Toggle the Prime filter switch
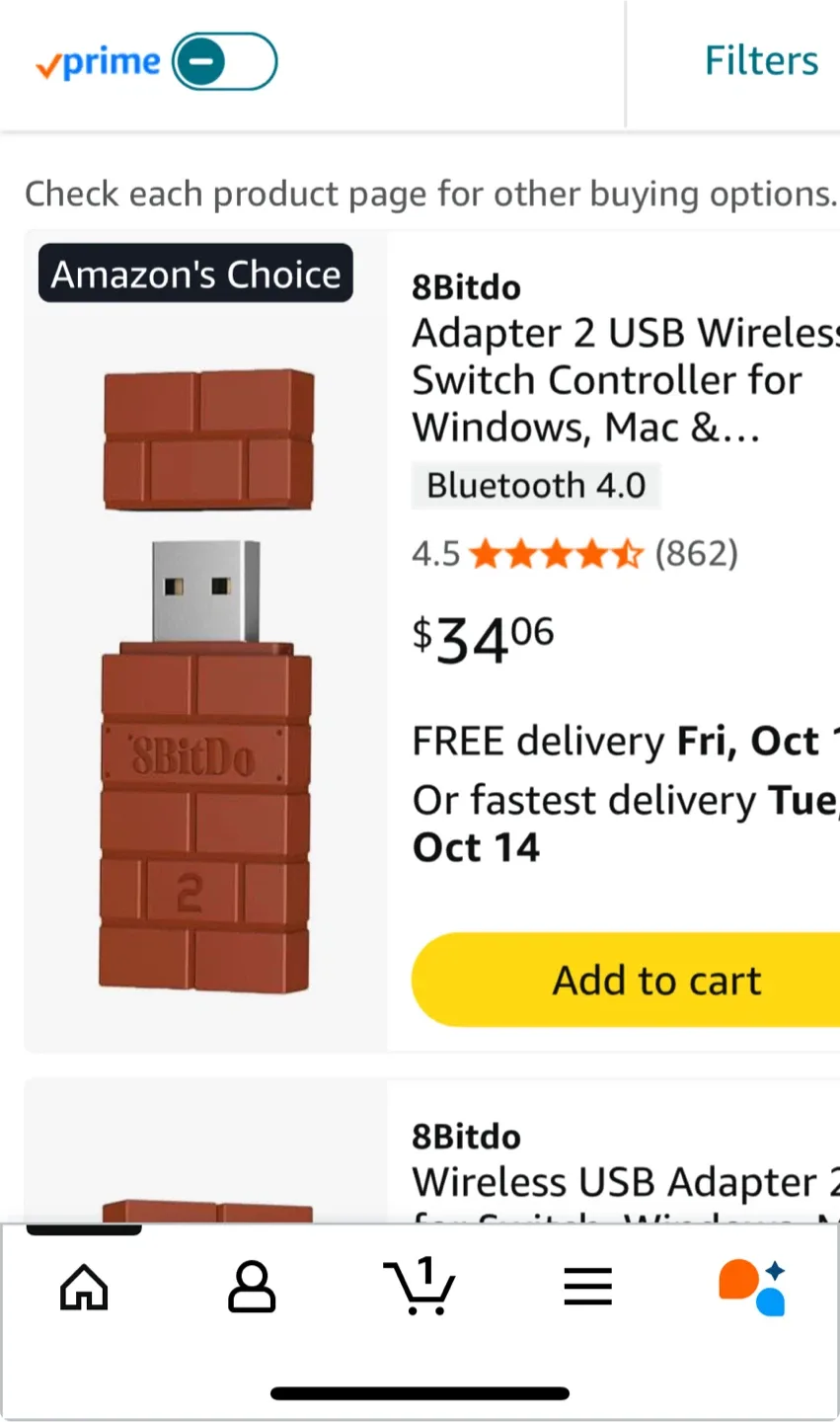This screenshot has height=1422, width=840. pos(225,61)
